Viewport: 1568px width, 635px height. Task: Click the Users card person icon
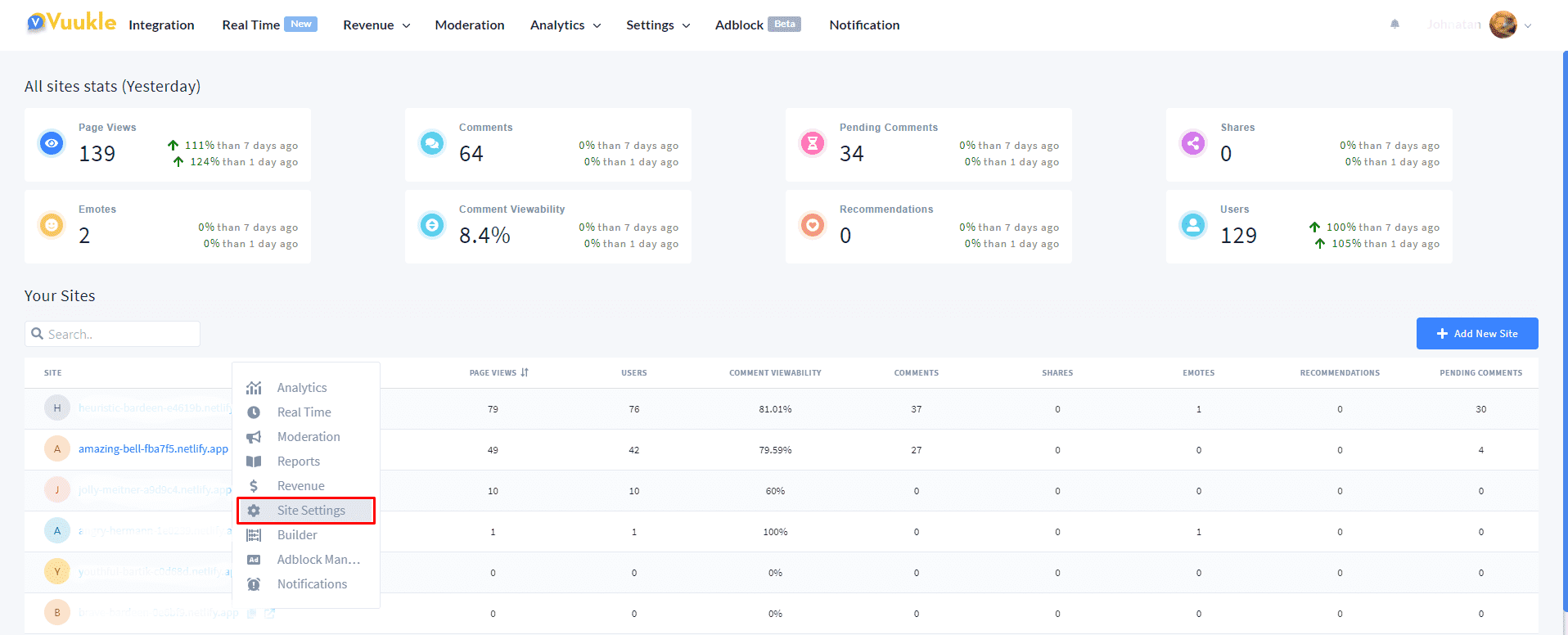(1192, 224)
